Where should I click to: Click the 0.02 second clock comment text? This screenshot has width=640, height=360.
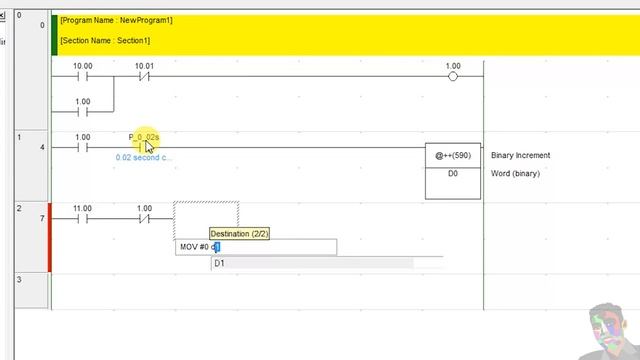coord(143,158)
